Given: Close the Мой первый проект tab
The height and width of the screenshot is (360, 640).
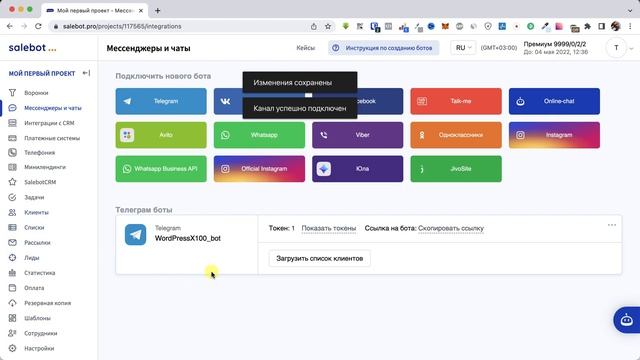Looking at the screenshot, I should [141, 11].
